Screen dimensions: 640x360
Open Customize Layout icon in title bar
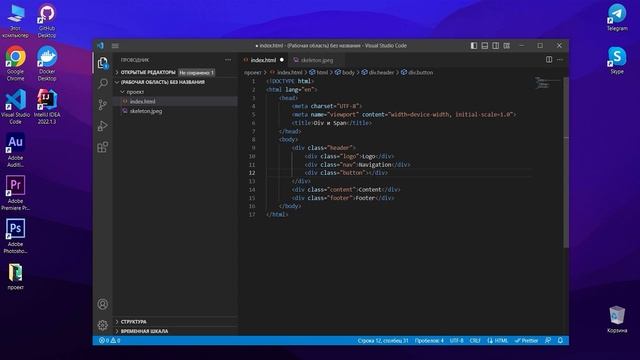coord(507,46)
